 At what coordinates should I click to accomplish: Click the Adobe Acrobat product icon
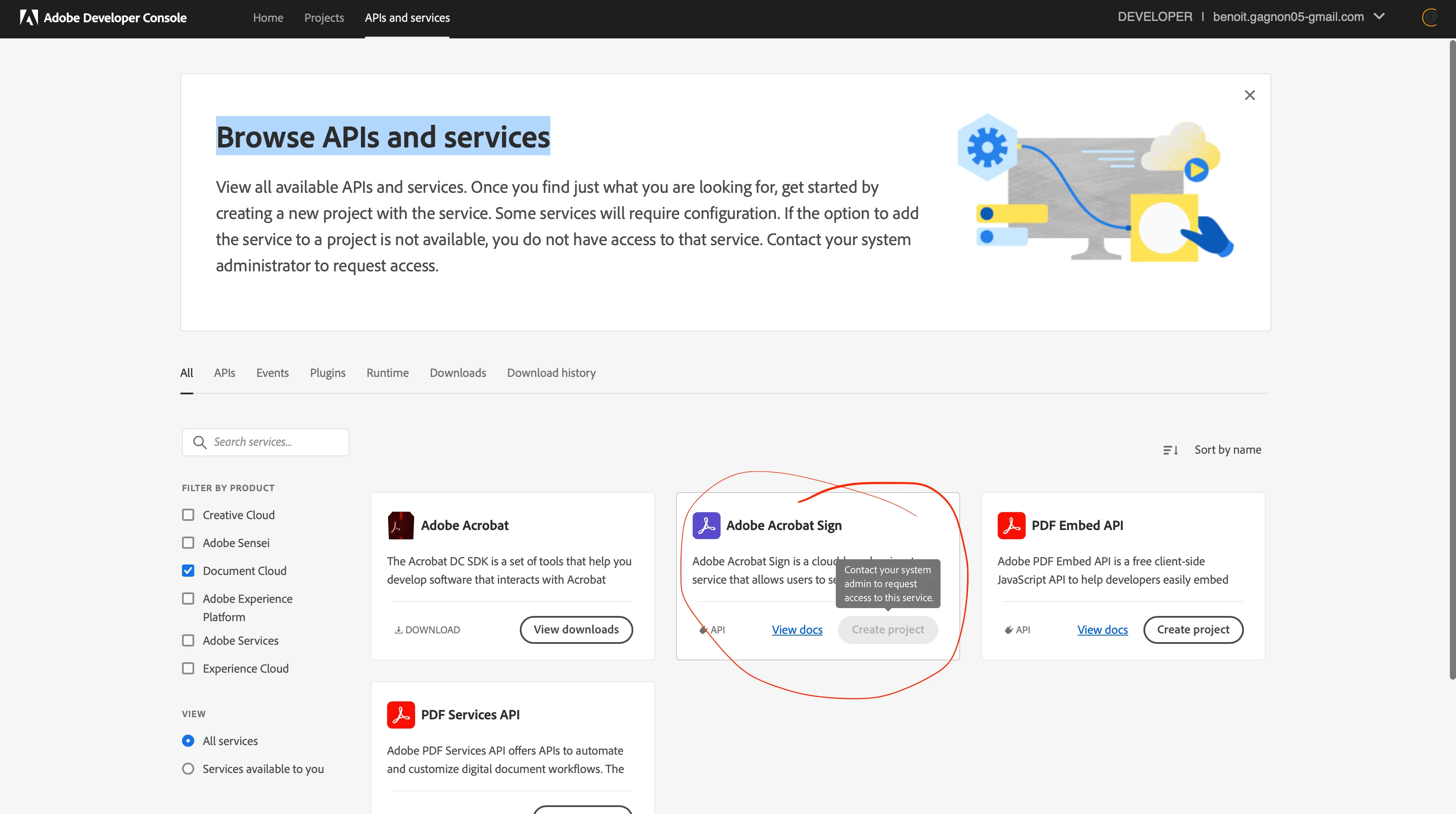click(x=400, y=525)
